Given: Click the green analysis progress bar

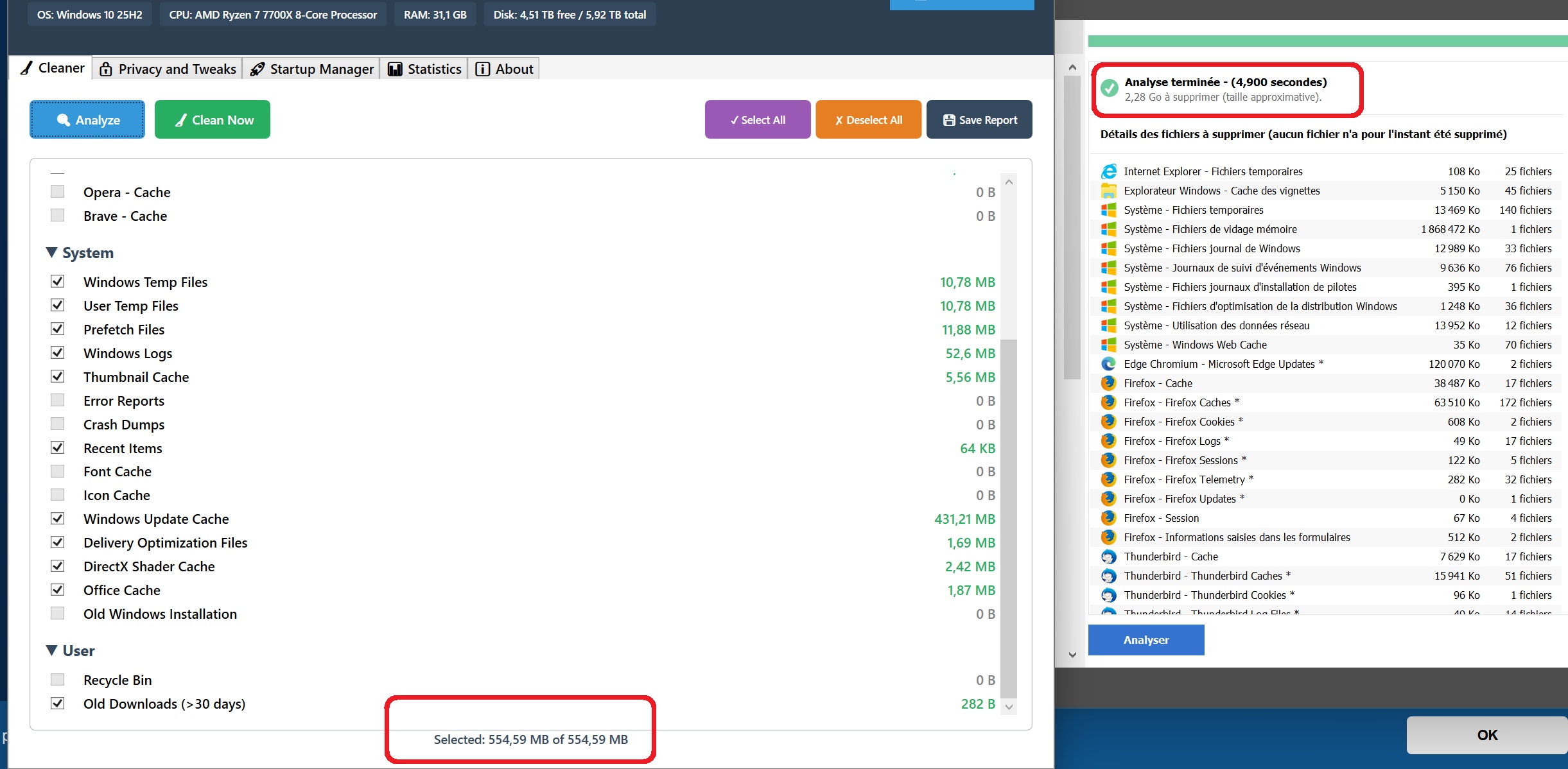Looking at the screenshot, I should click(x=1327, y=41).
